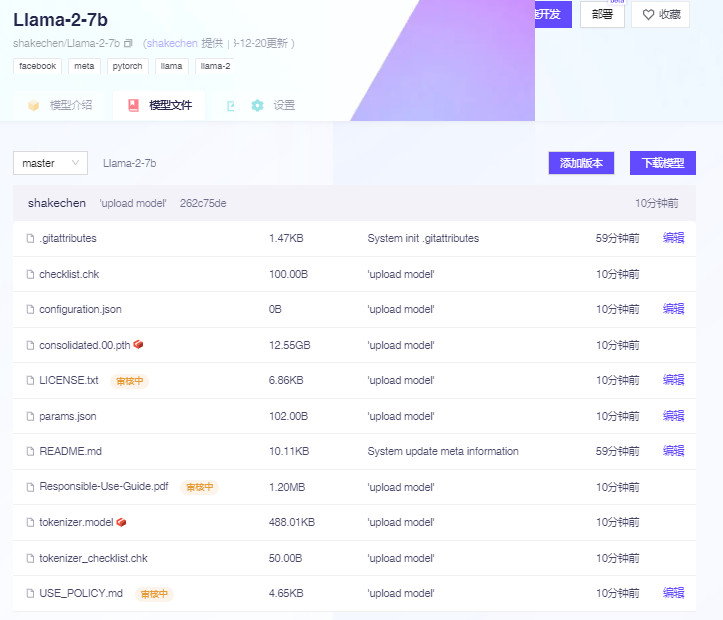Click the pytorch tag
Image resolution: width=723 pixels, height=620 pixels.
click(x=126, y=66)
